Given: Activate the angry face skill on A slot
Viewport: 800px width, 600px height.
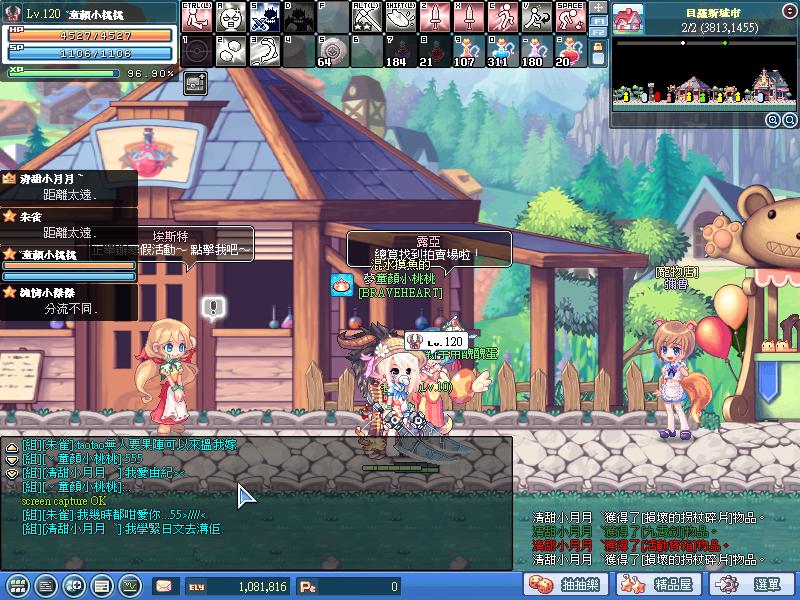Looking at the screenshot, I should tap(232, 17).
